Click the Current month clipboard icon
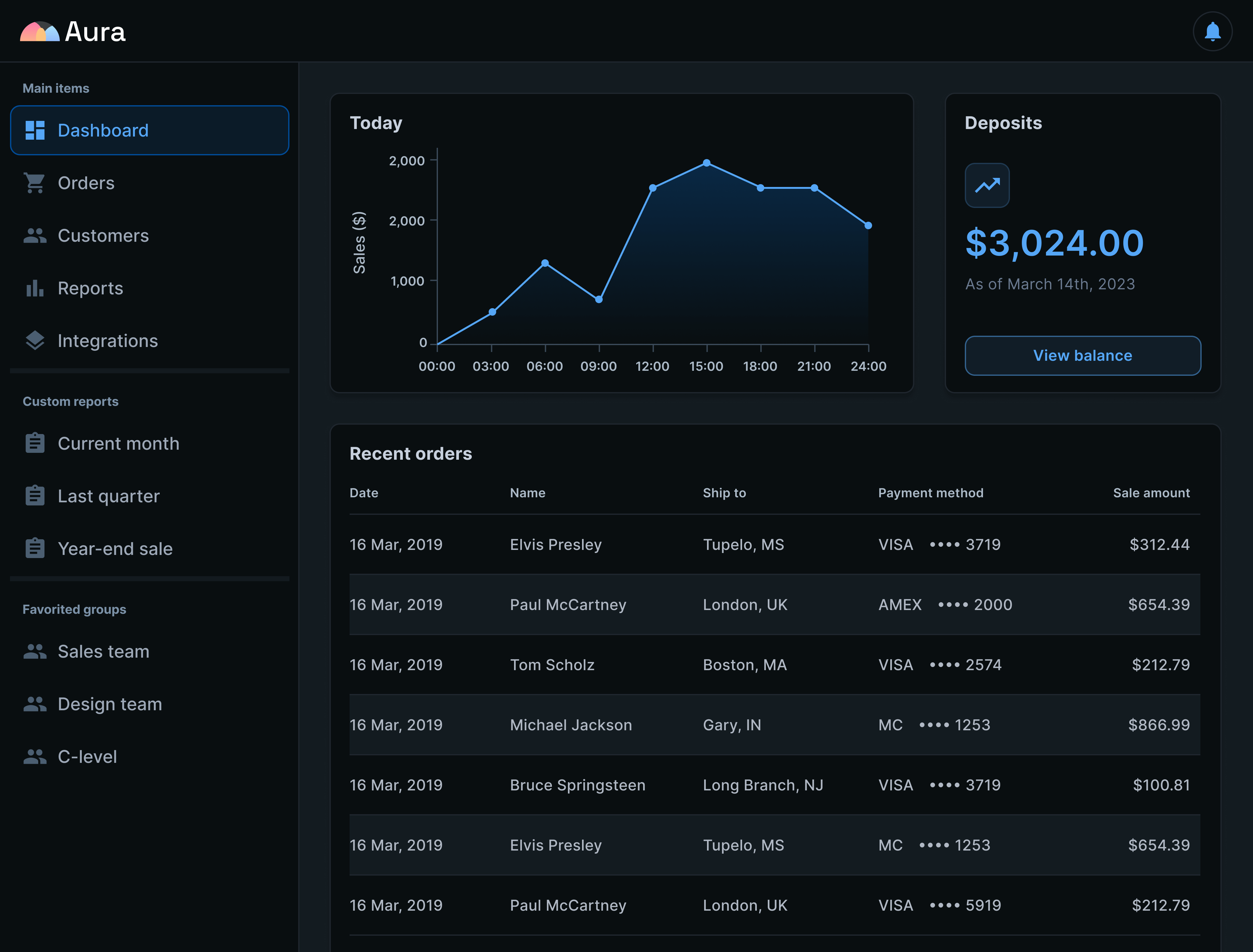The width and height of the screenshot is (1253, 952). 34,443
